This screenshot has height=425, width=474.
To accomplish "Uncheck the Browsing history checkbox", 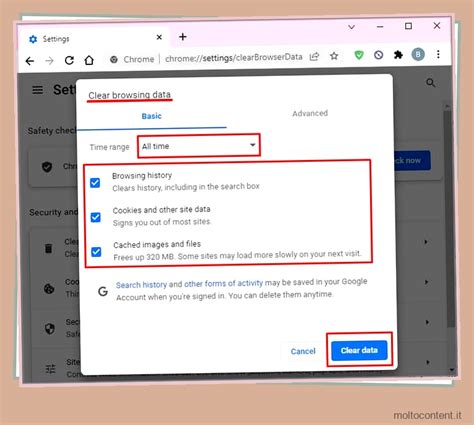I will (x=95, y=183).
